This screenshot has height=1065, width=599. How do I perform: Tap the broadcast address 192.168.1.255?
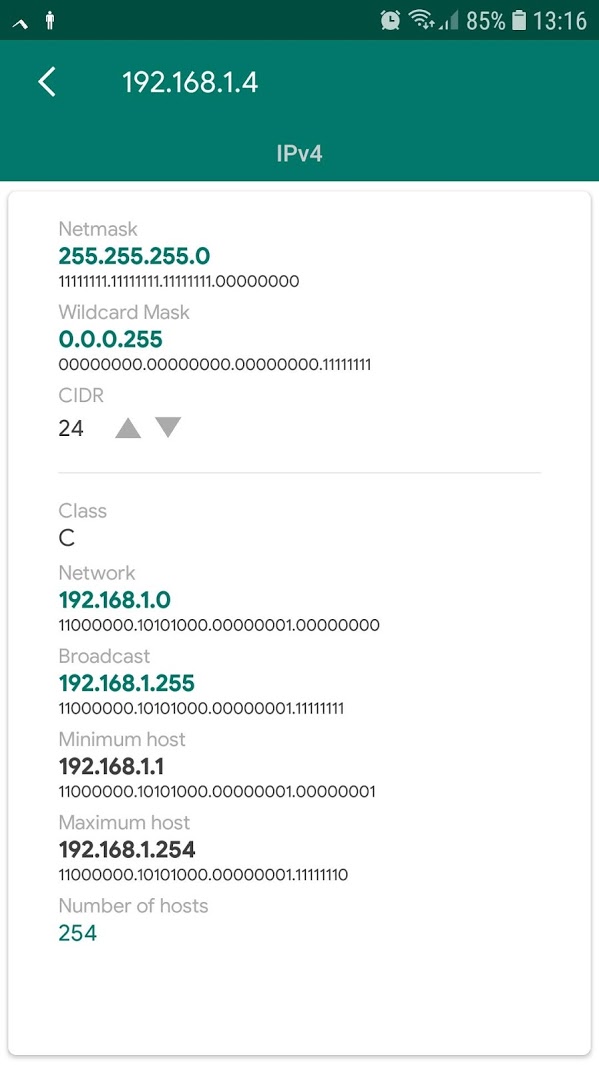coord(127,683)
